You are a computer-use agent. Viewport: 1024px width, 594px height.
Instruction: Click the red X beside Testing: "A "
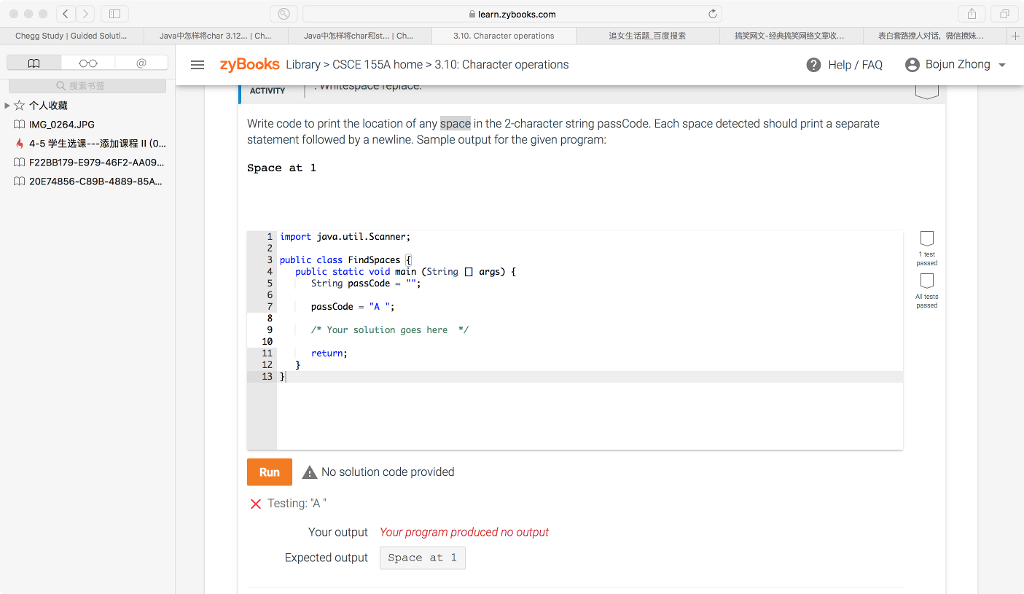point(255,503)
